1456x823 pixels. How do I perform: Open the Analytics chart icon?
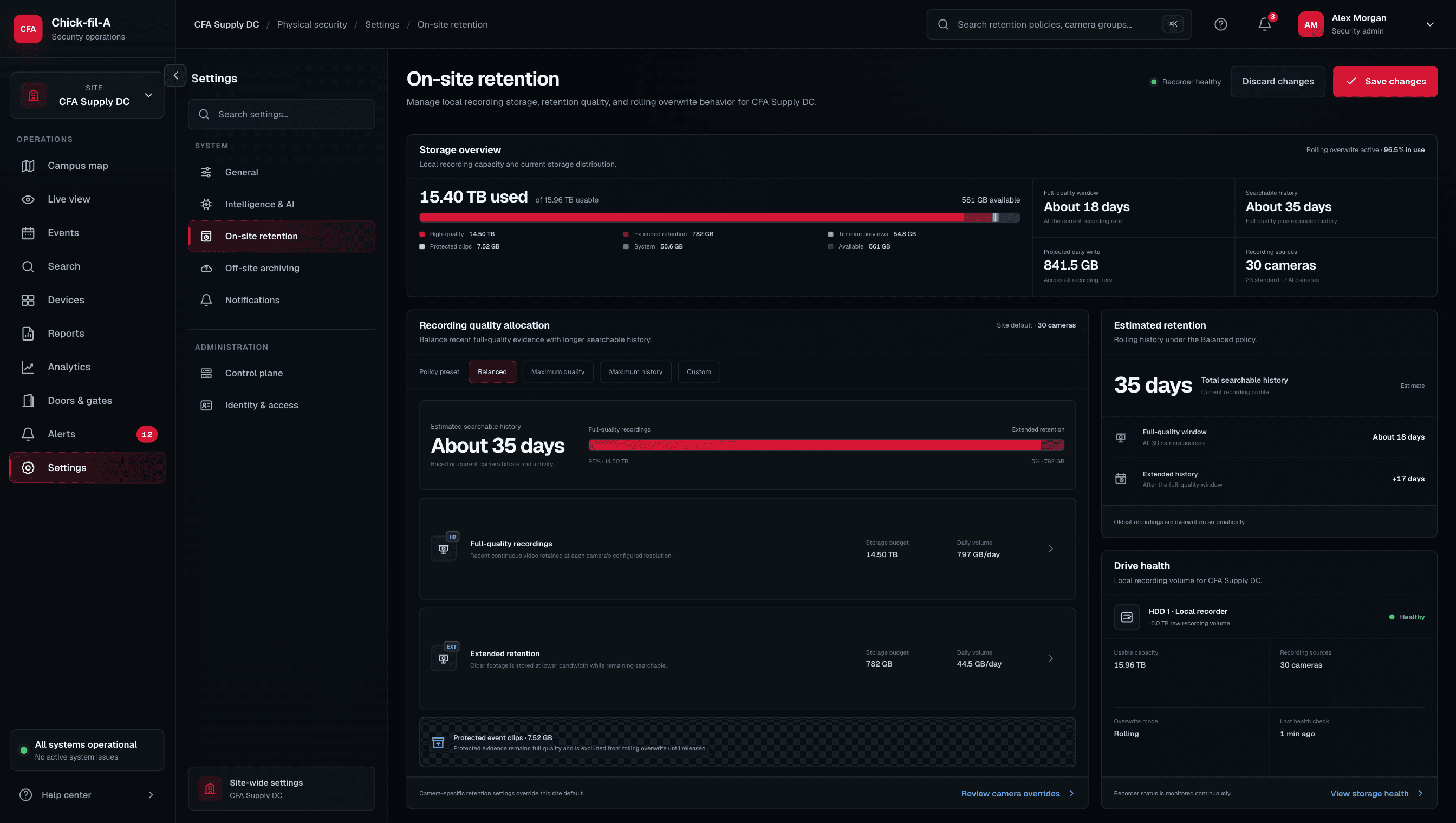[28, 368]
